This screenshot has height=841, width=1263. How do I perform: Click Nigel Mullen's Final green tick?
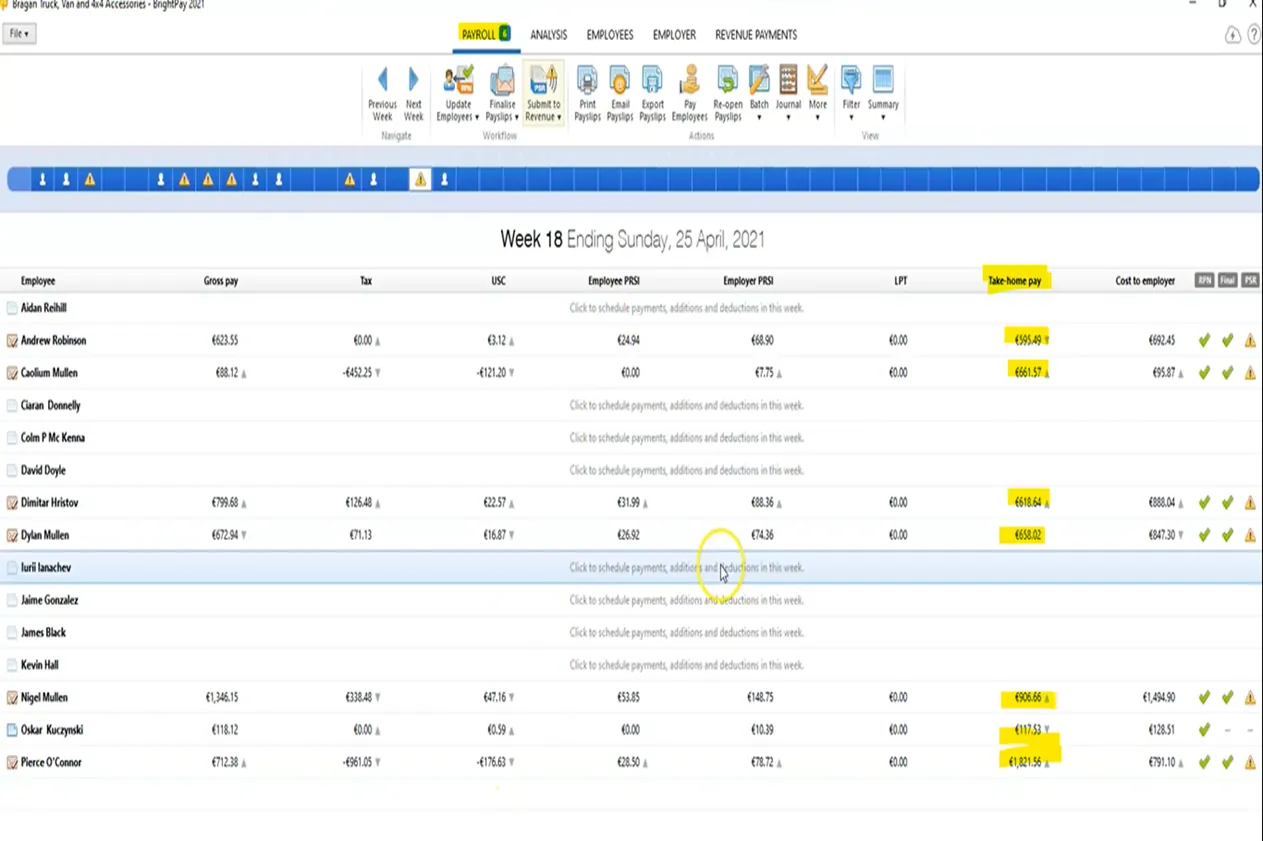1227,698
